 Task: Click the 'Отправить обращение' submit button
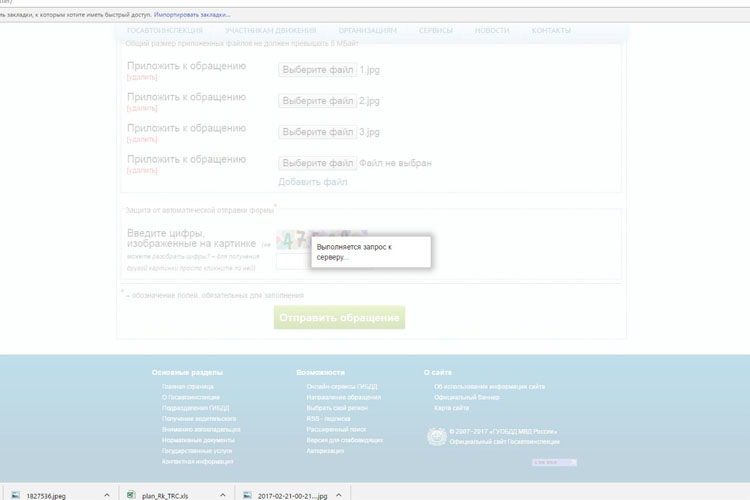point(339,318)
